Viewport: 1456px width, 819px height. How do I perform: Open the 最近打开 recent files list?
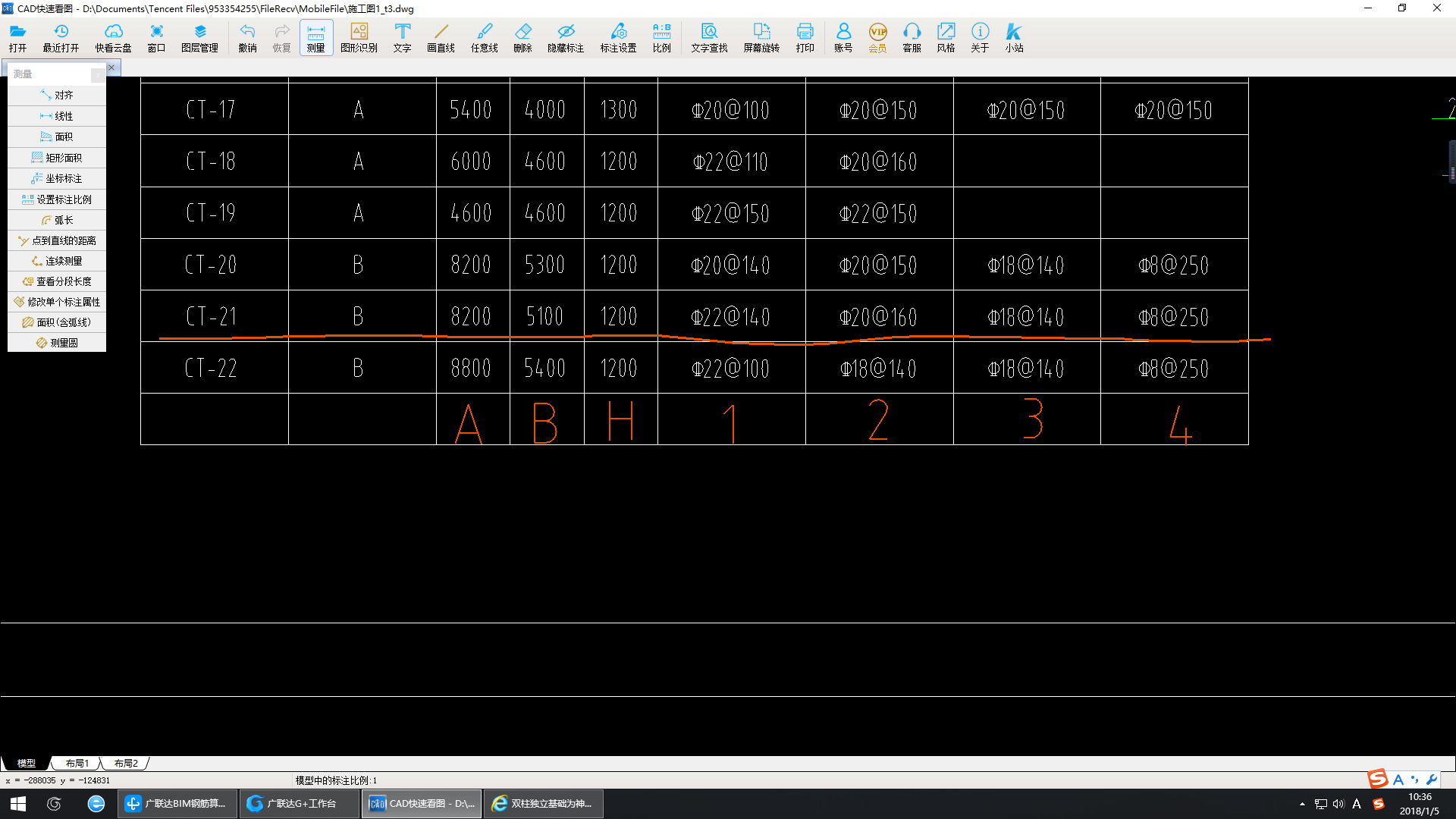point(61,37)
